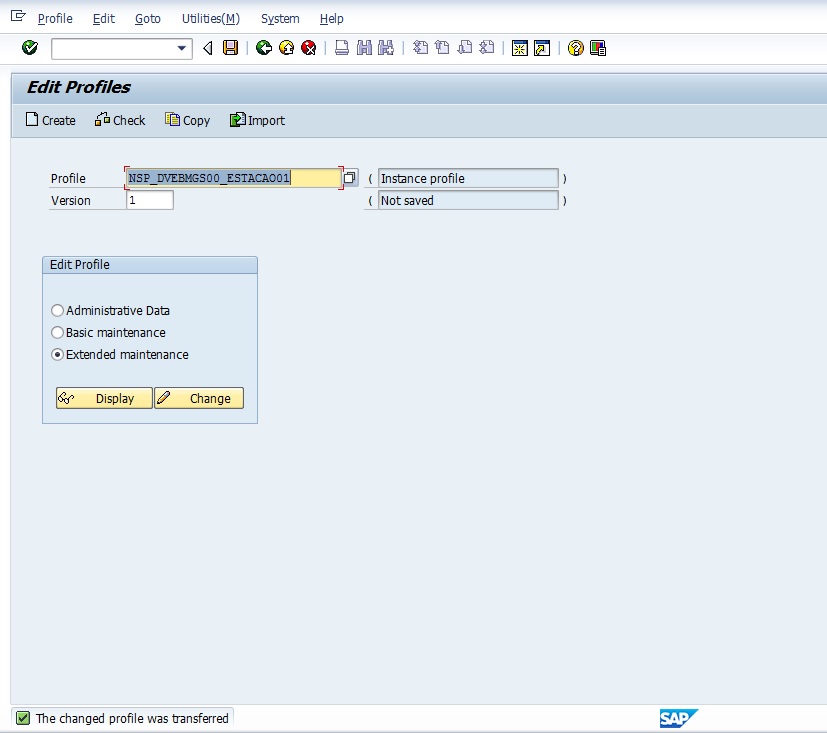Click the Display button

click(104, 398)
